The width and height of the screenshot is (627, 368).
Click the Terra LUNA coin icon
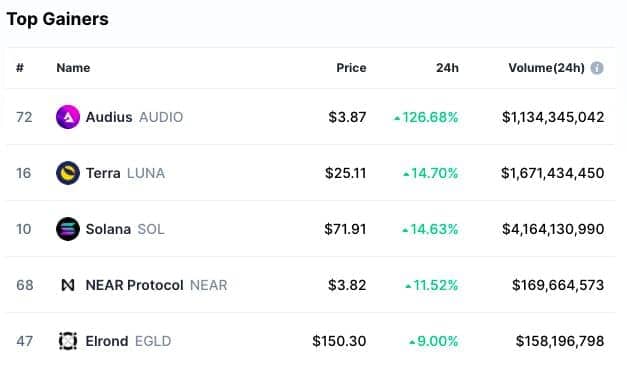(x=68, y=173)
